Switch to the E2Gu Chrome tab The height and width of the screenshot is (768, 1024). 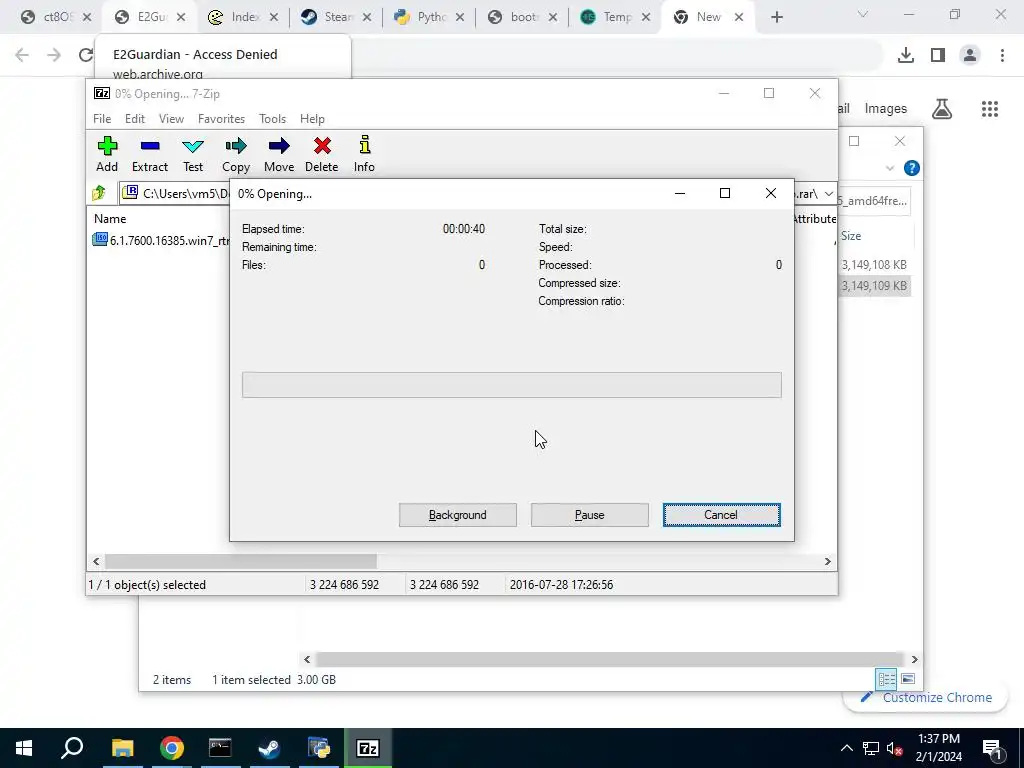(150, 17)
